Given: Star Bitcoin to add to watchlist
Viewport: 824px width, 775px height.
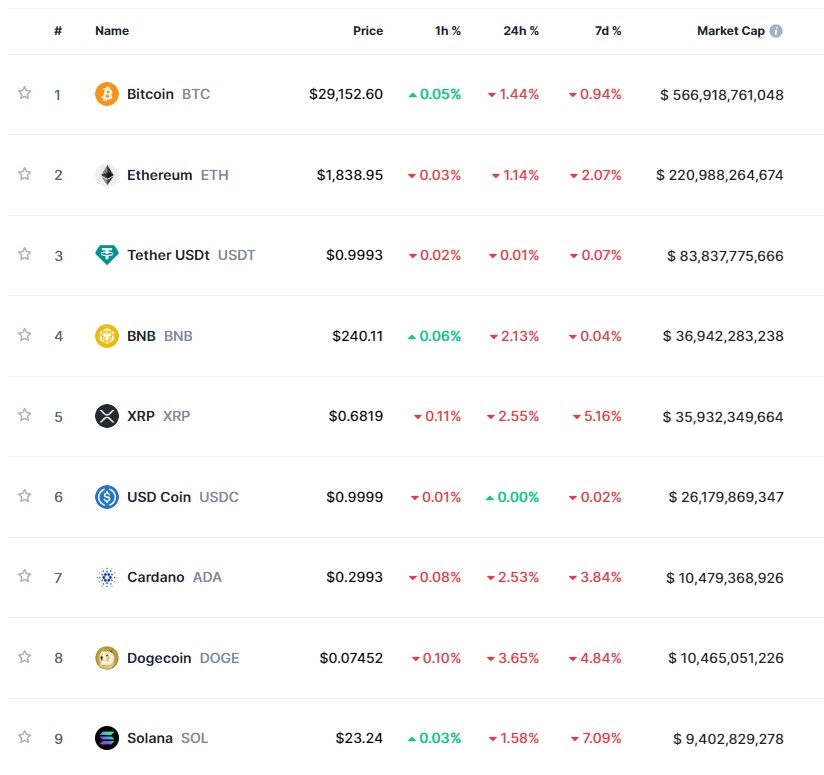Looking at the screenshot, I should tap(25, 93).
